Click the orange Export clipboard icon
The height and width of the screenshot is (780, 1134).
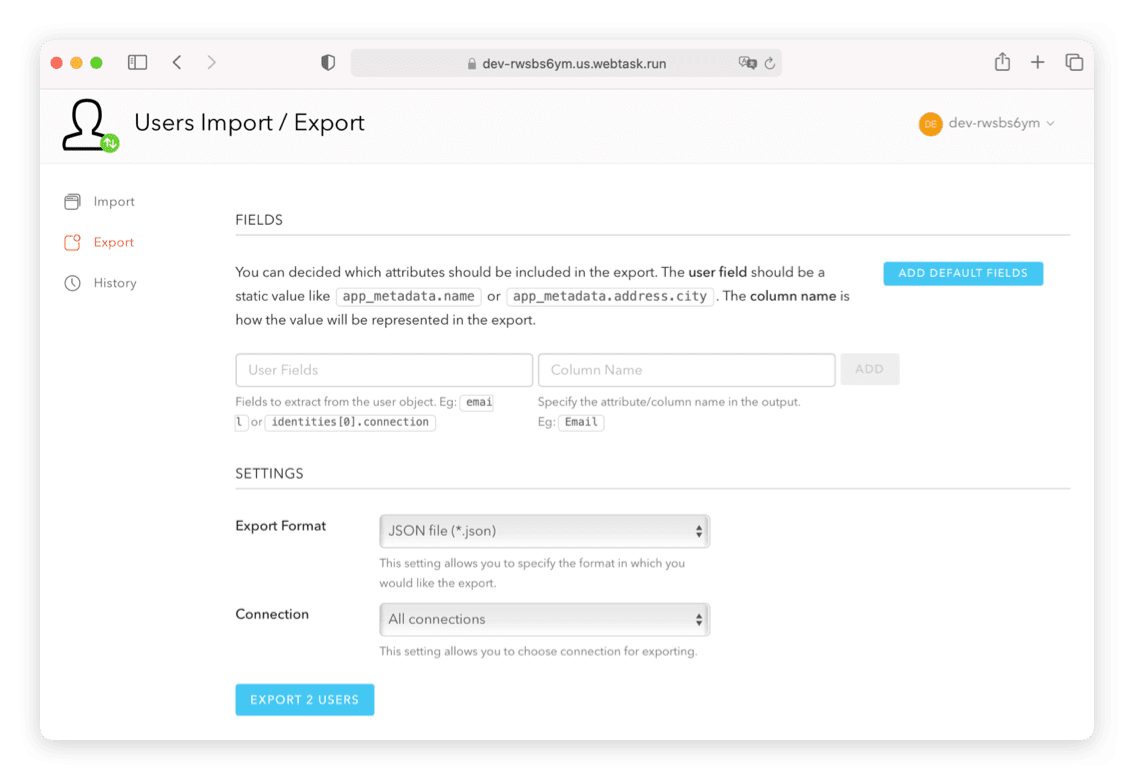coord(72,241)
